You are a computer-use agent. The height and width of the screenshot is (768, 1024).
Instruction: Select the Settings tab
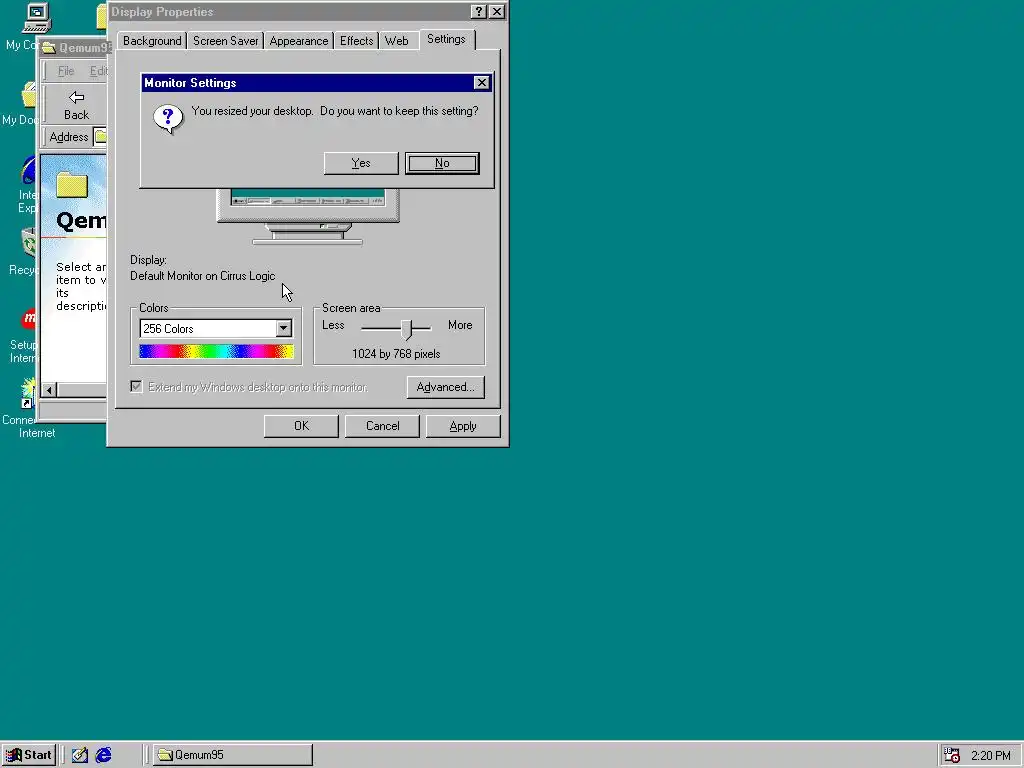point(447,39)
